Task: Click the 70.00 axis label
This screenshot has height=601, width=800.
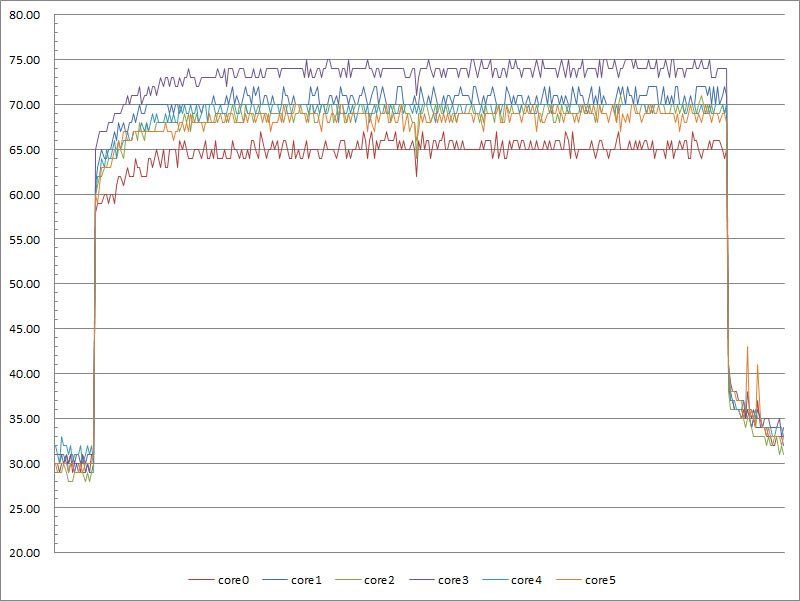Action: [24, 105]
